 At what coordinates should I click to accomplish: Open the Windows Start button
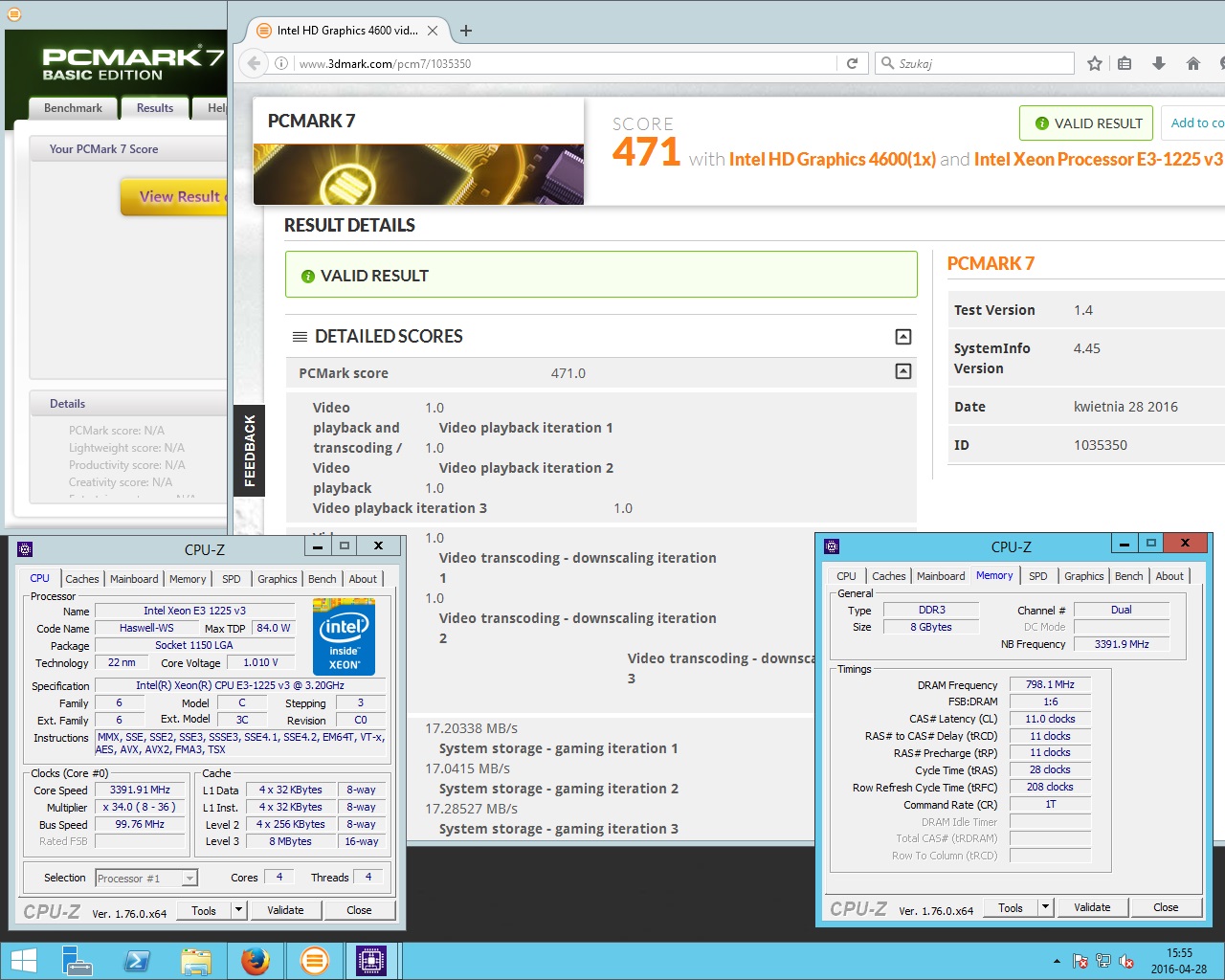[23, 961]
